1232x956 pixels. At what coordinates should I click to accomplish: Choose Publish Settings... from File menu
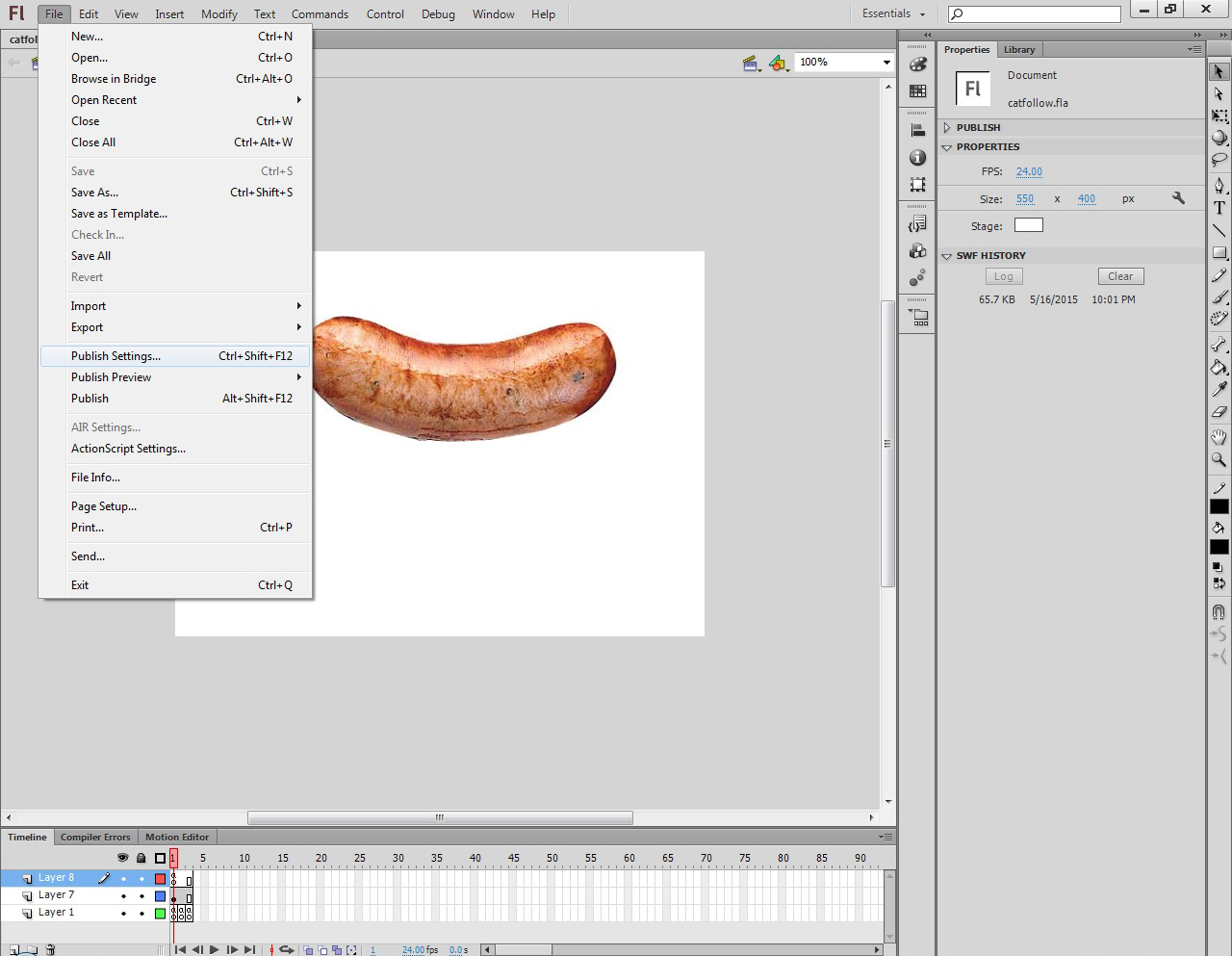tap(175, 356)
